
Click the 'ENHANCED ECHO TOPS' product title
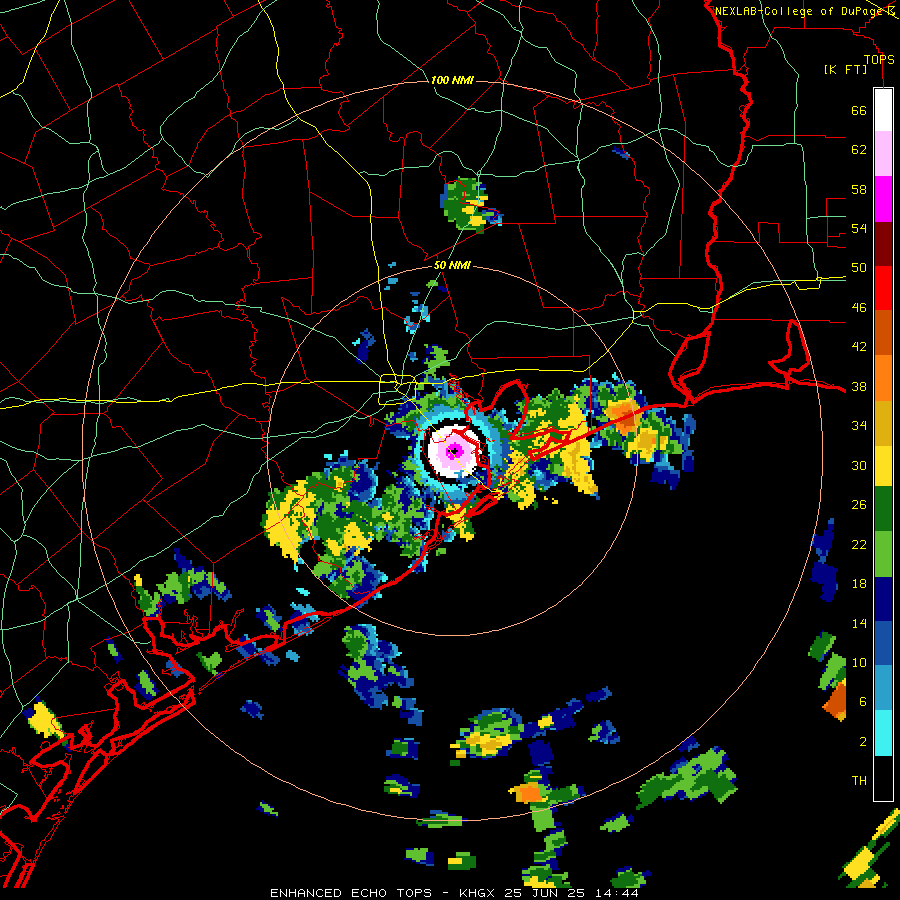click(x=351, y=893)
